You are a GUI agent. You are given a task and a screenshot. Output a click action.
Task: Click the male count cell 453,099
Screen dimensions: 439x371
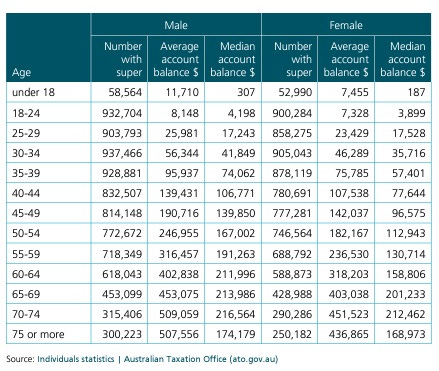122,294
